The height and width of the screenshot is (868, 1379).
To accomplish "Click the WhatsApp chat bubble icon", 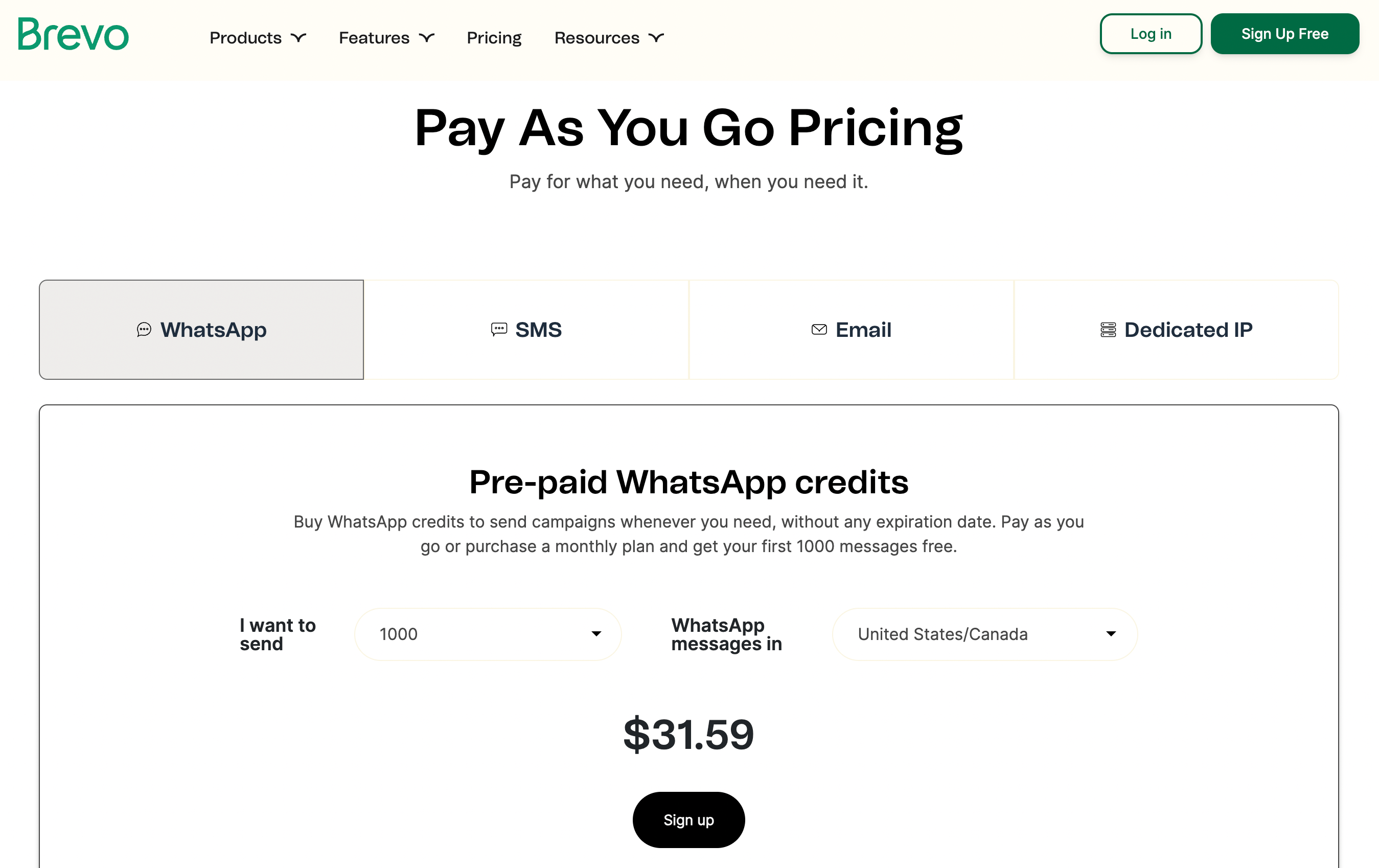I will click(143, 329).
